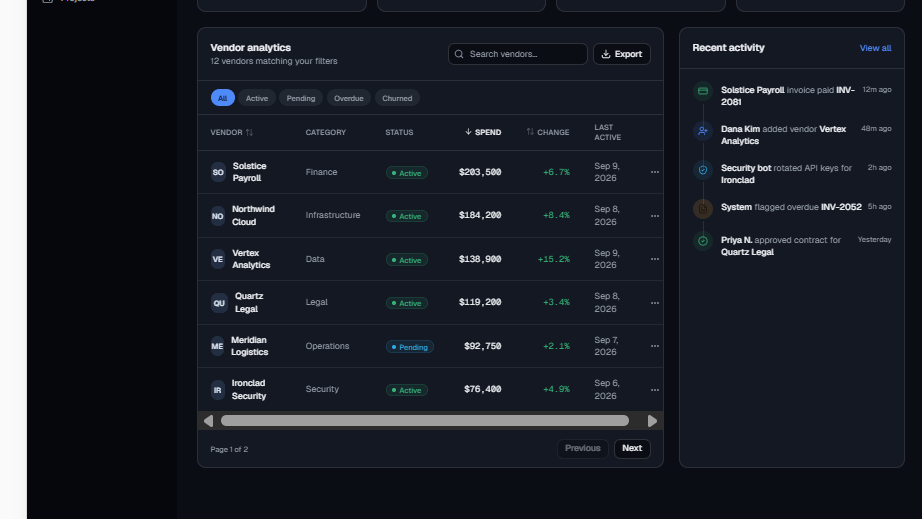
Task: Select the Churned filter tab
Action: point(397,98)
